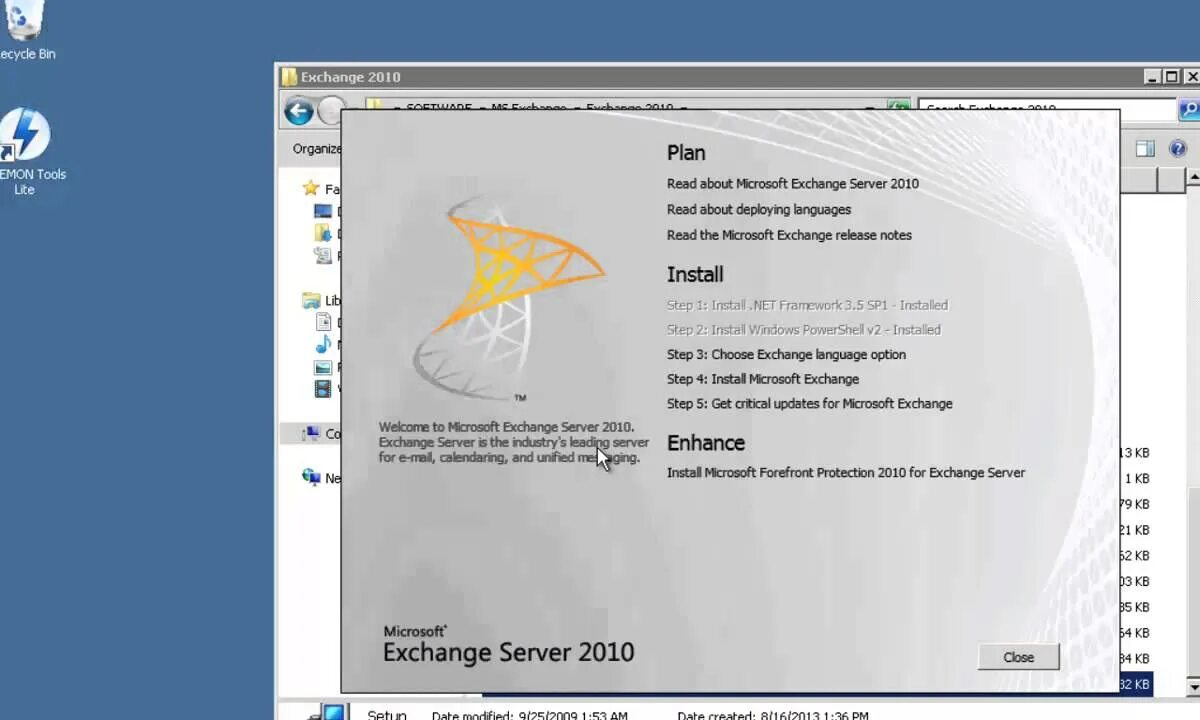This screenshot has height=720, width=1200.
Task: Click Step 2: Install Windows PowerShell v2
Action: (804, 330)
